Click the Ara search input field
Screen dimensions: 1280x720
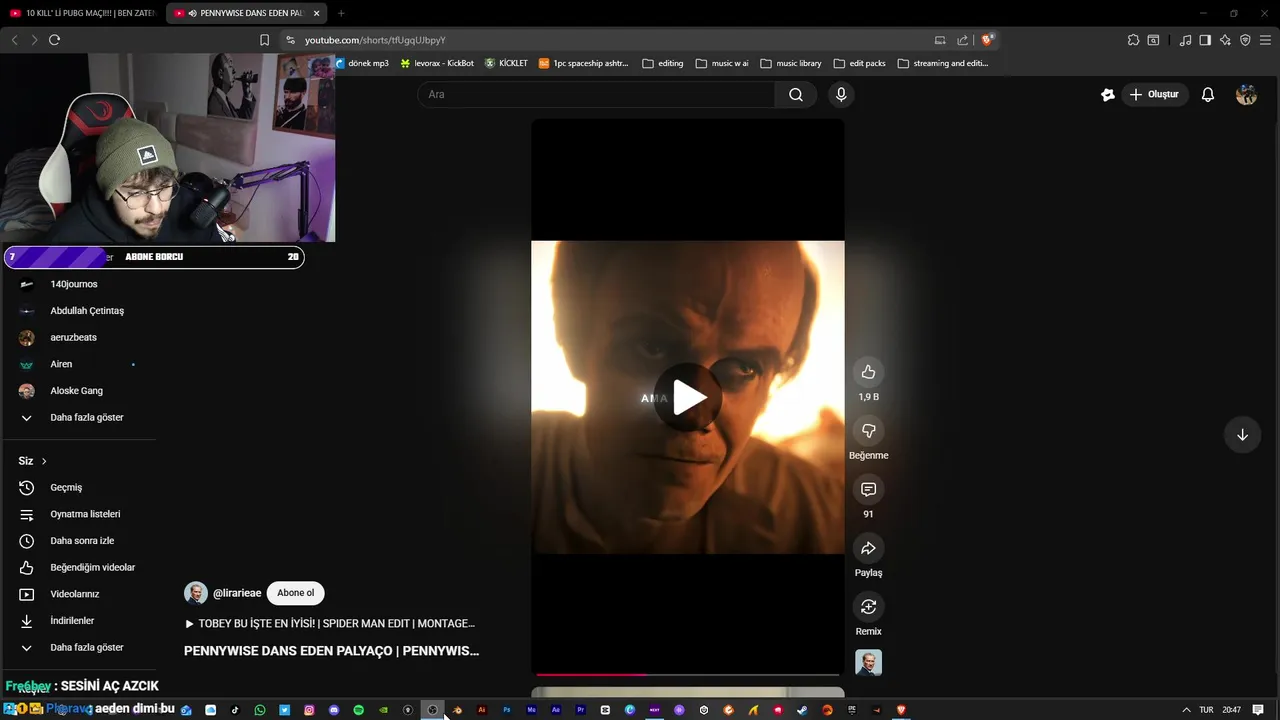click(x=596, y=94)
